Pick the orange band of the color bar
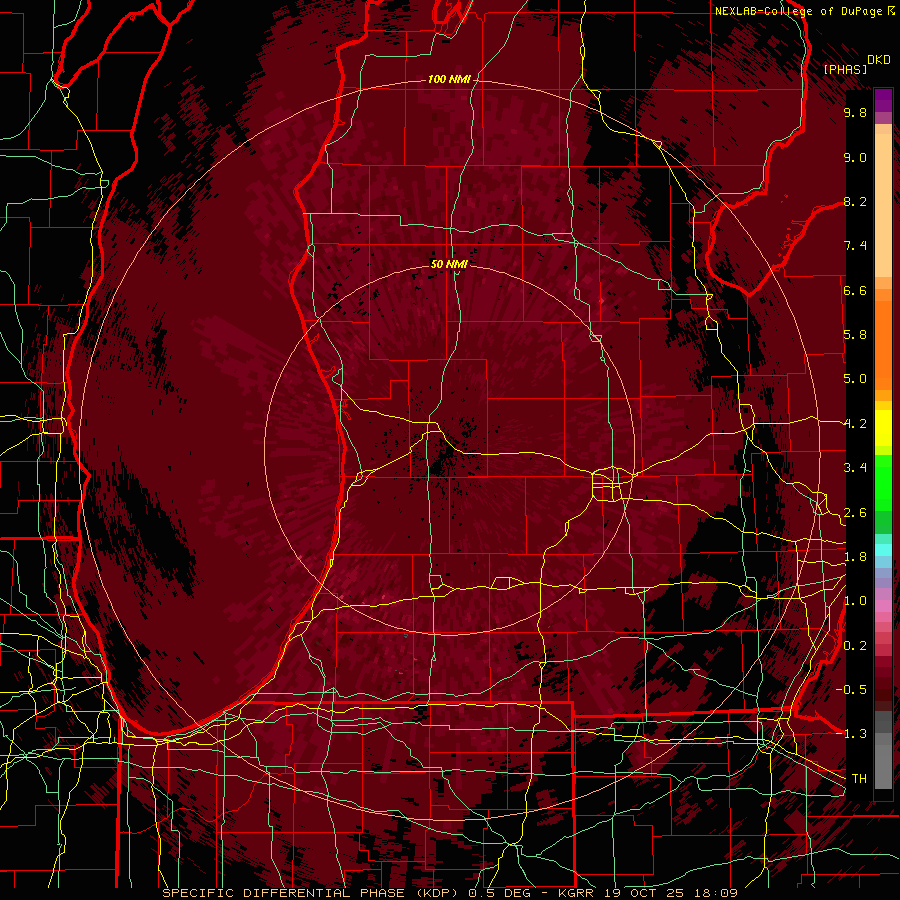Screen dimensions: 900x900 [883, 344]
